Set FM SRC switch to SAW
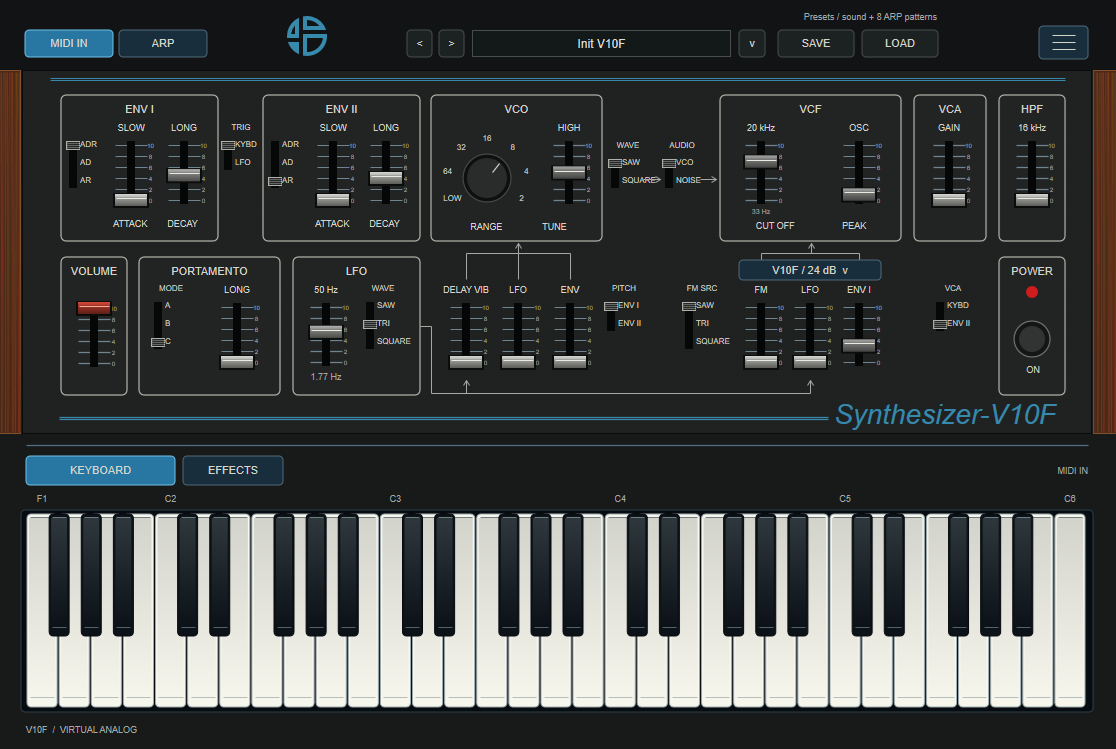The height and width of the screenshot is (749, 1116). tap(689, 306)
